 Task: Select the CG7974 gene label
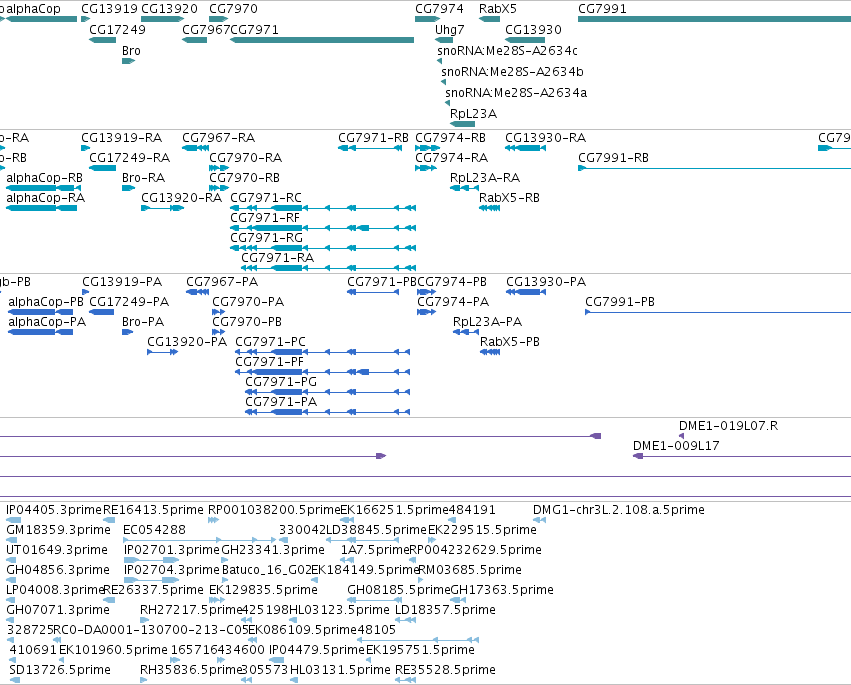tap(439, 9)
